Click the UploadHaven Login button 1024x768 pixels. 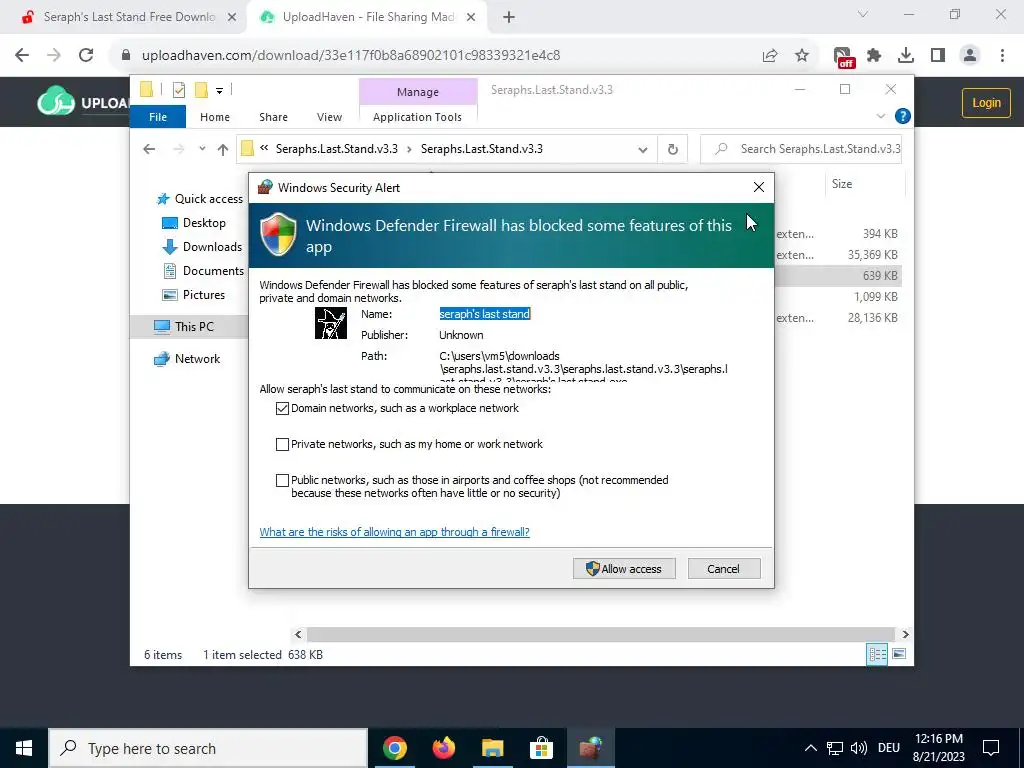[986, 103]
